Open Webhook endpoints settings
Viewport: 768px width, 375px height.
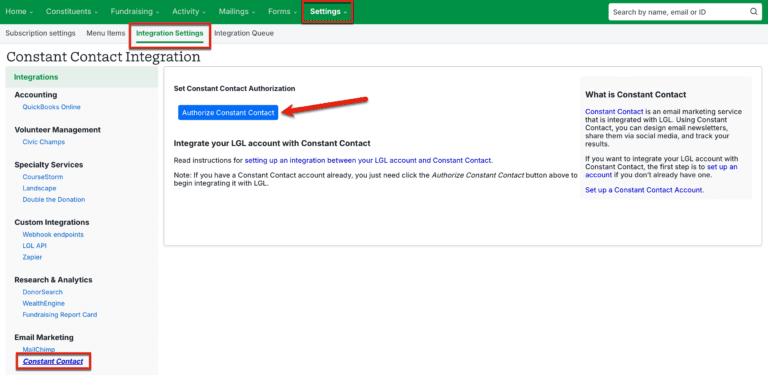pos(53,234)
